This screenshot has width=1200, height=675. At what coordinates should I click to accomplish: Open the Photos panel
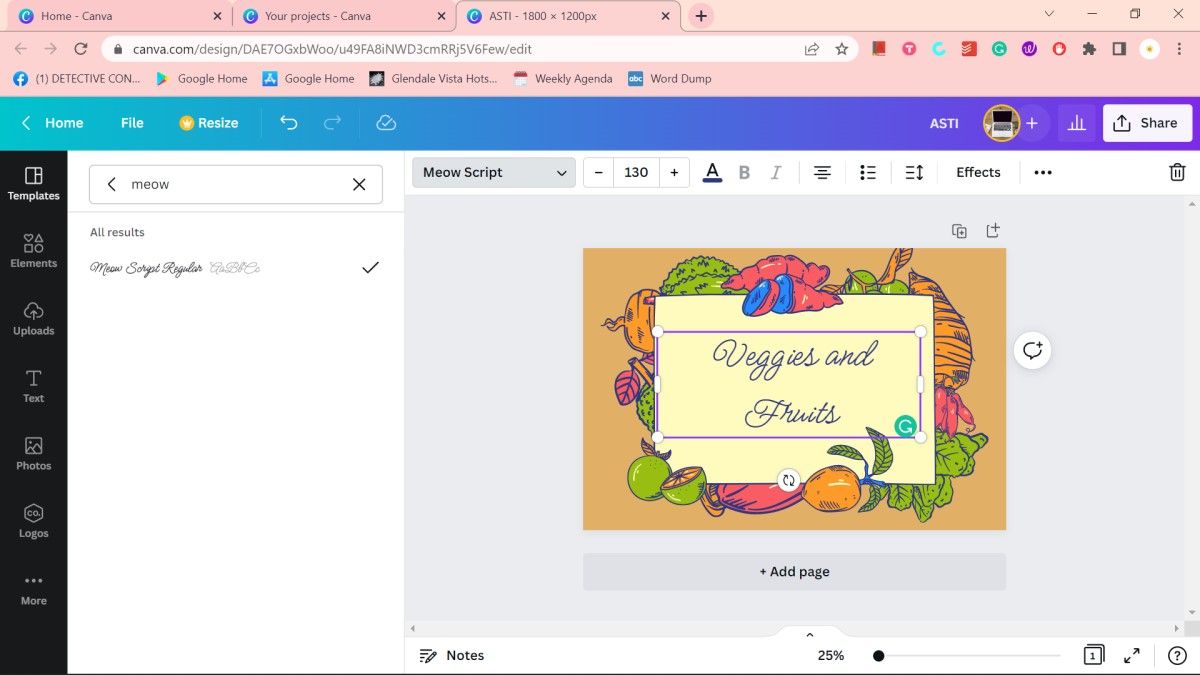coord(33,454)
